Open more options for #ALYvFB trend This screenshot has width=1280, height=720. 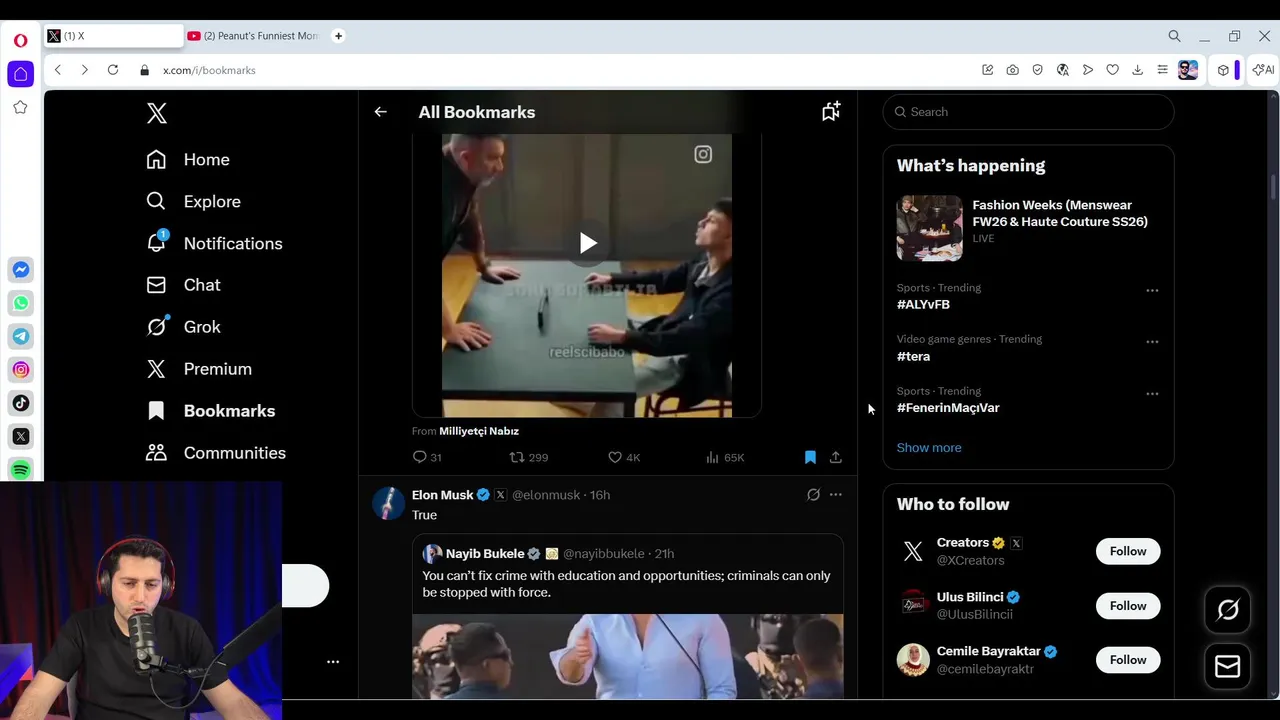click(1152, 291)
